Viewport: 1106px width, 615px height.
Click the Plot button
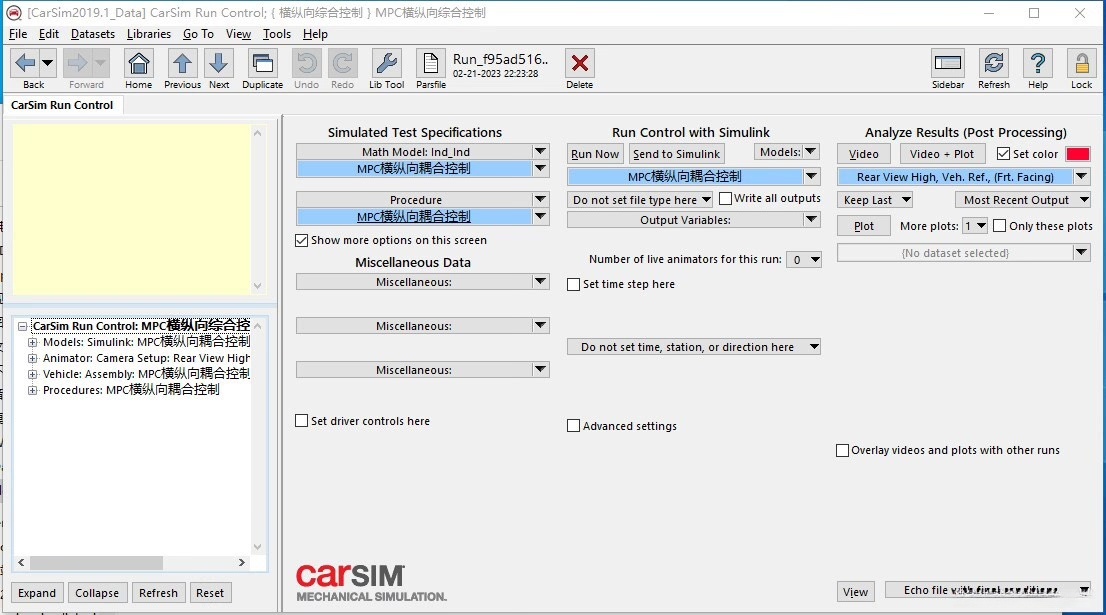(x=863, y=226)
